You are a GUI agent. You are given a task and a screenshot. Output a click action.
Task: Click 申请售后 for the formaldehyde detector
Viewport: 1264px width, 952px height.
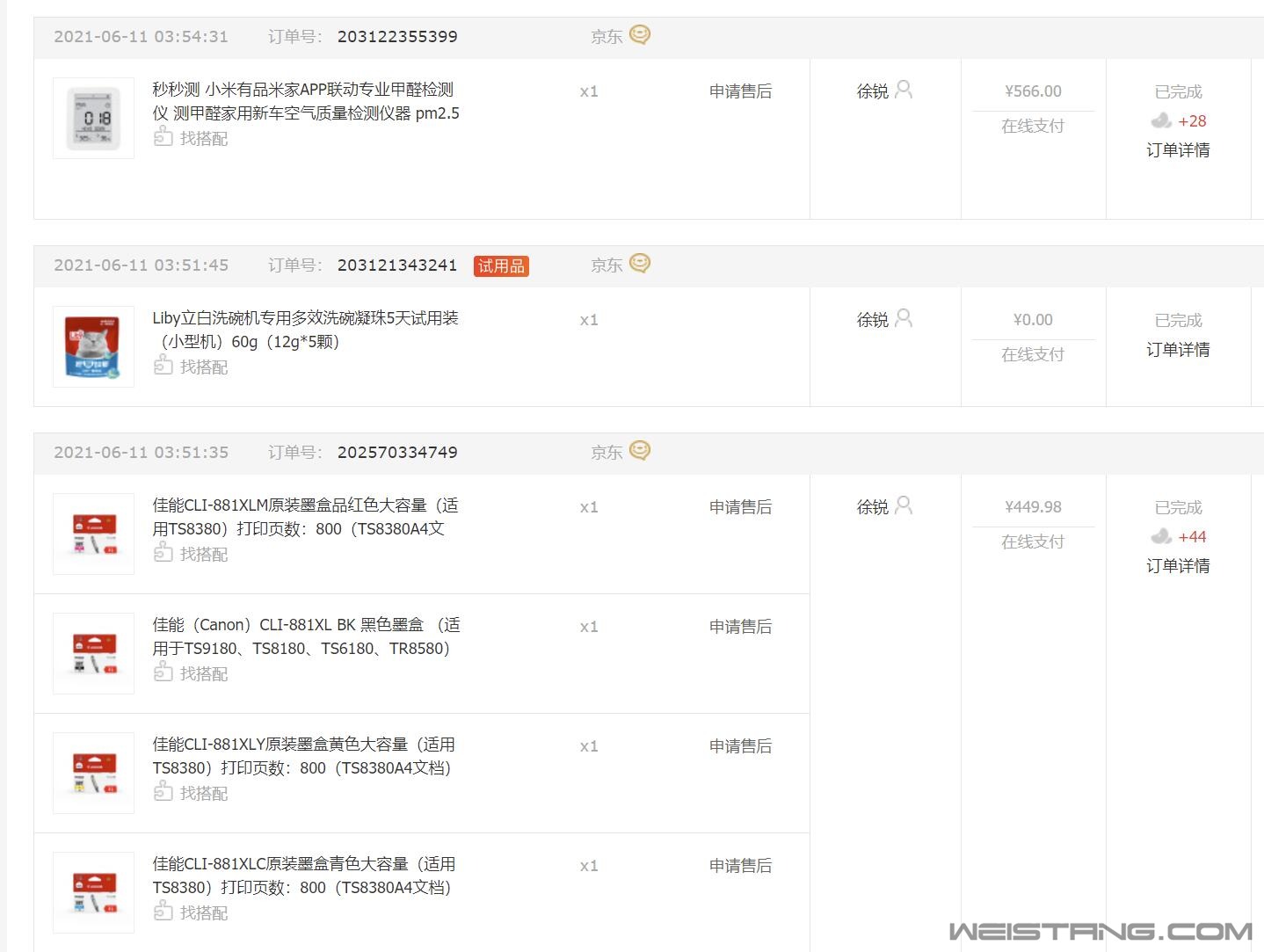pyautogui.click(x=740, y=91)
